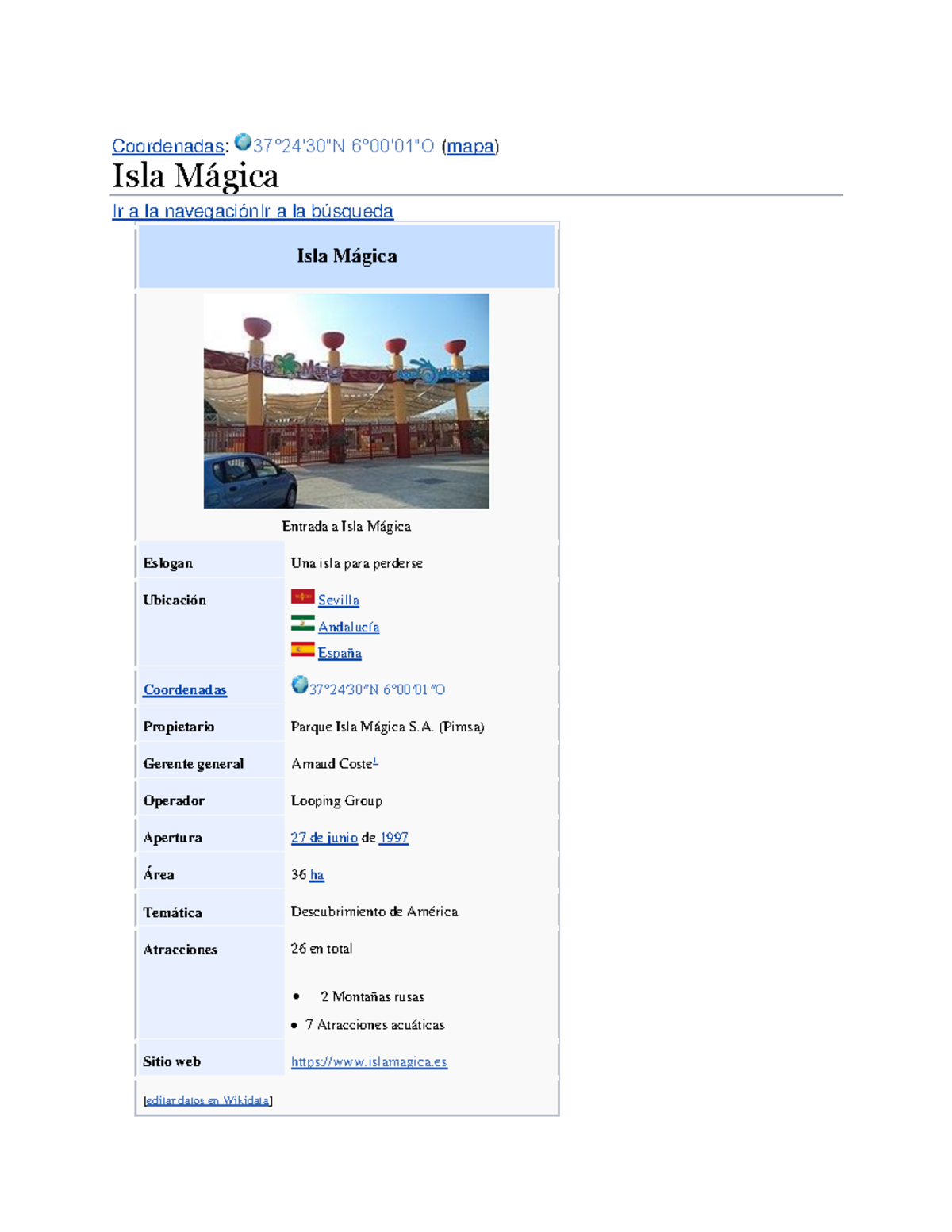
Task: Open the Coordenadas link at page top
Action: (x=168, y=146)
